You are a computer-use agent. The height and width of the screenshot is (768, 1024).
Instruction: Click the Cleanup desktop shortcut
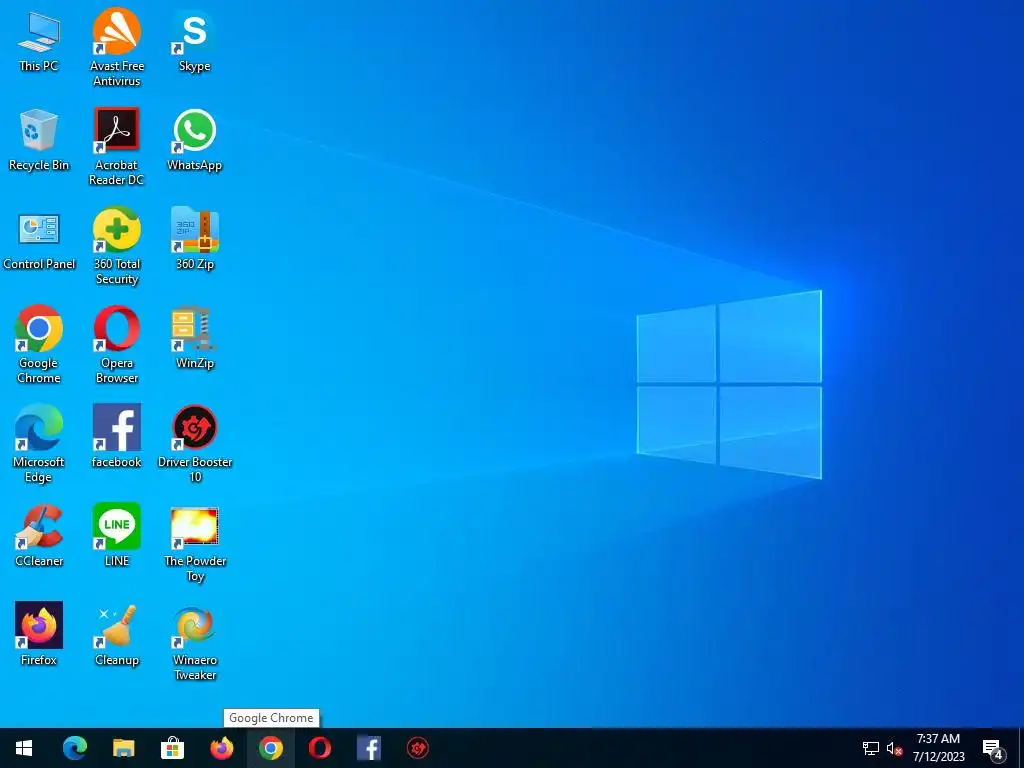117,635
